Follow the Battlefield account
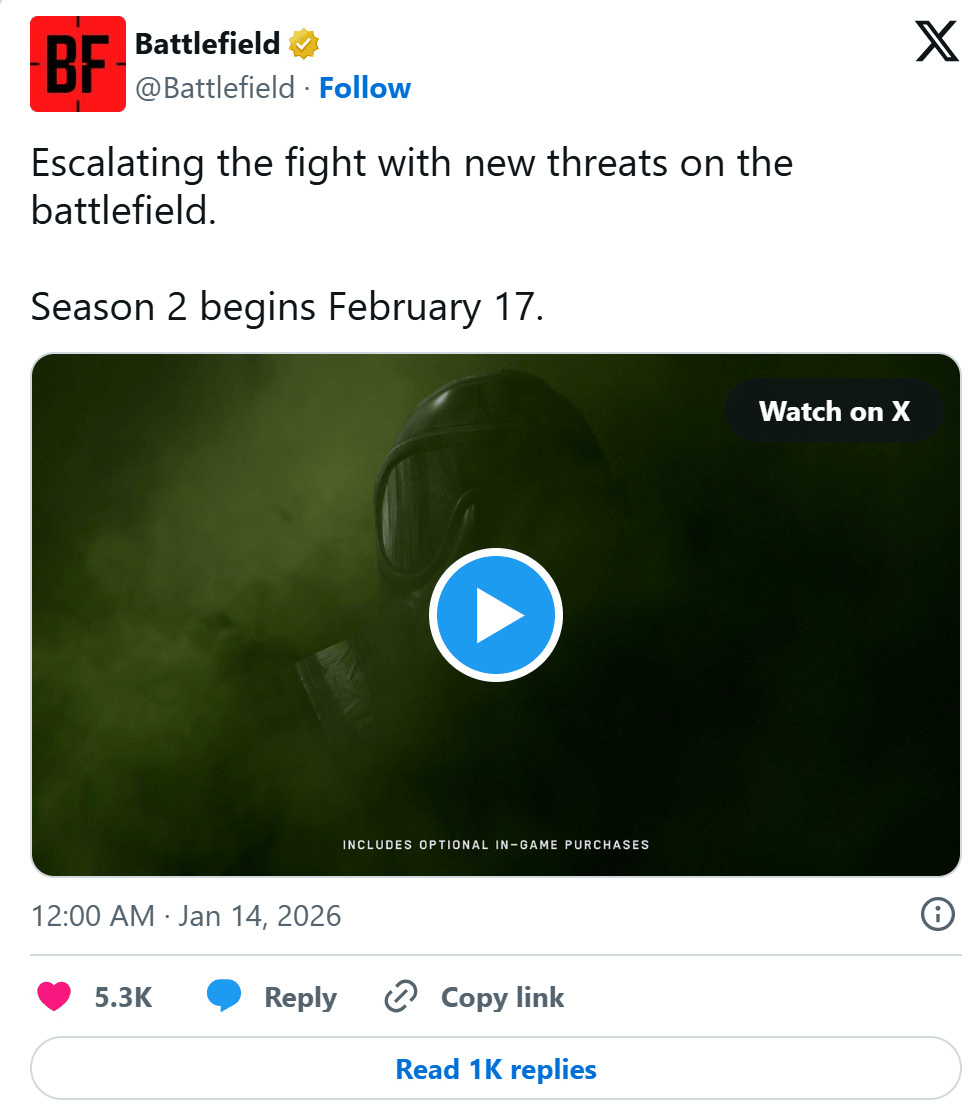 (x=364, y=88)
